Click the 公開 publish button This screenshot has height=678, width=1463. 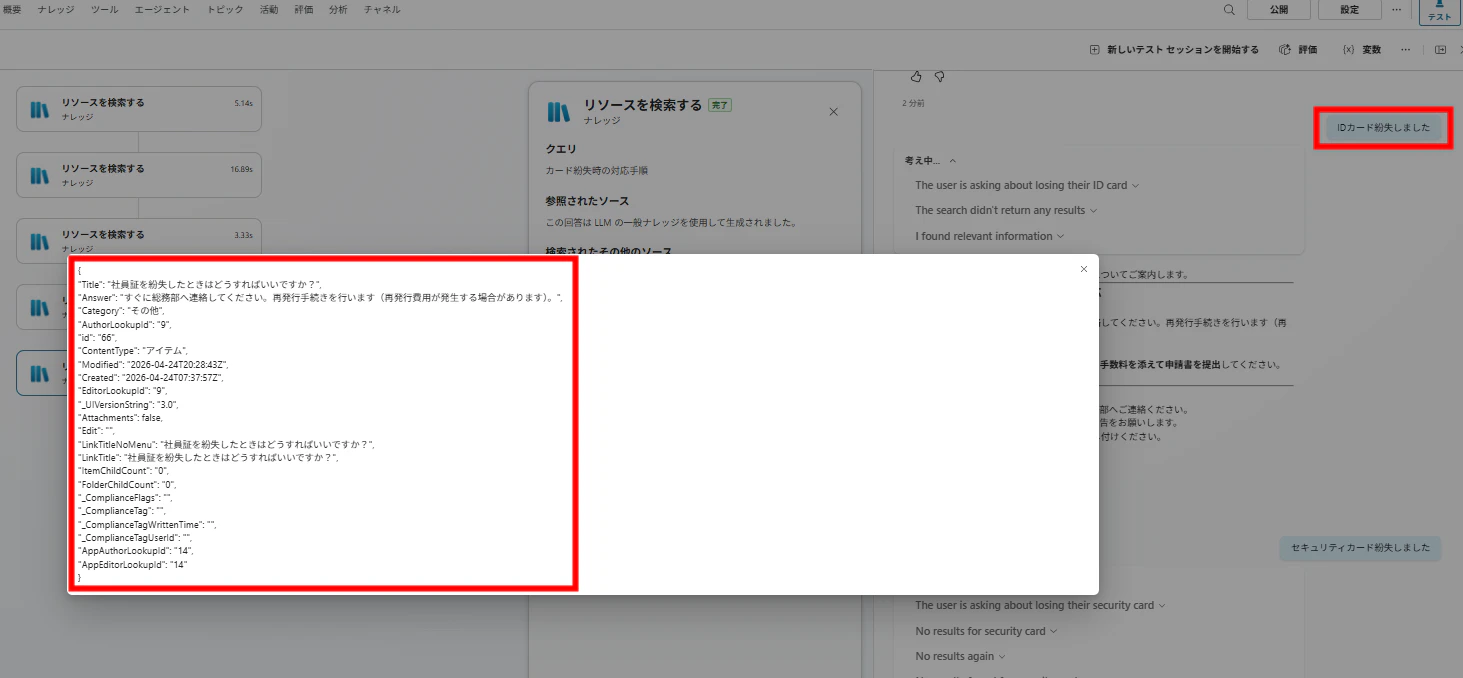[1278, 9]
